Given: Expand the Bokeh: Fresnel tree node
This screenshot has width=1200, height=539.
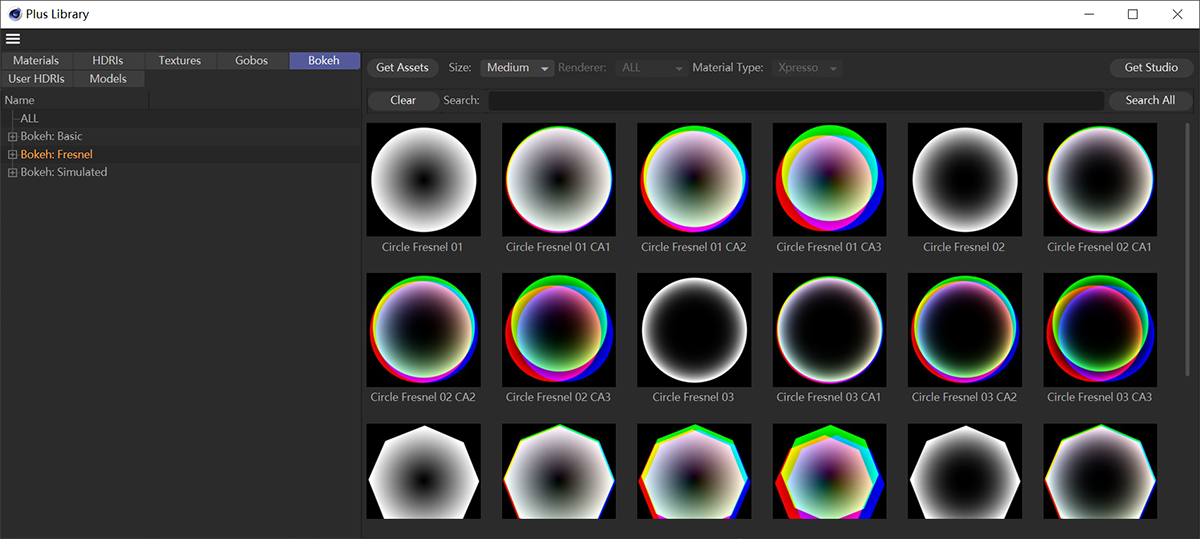Looking at the screenshot, I should pyautogui.click(x=12, y=154).
